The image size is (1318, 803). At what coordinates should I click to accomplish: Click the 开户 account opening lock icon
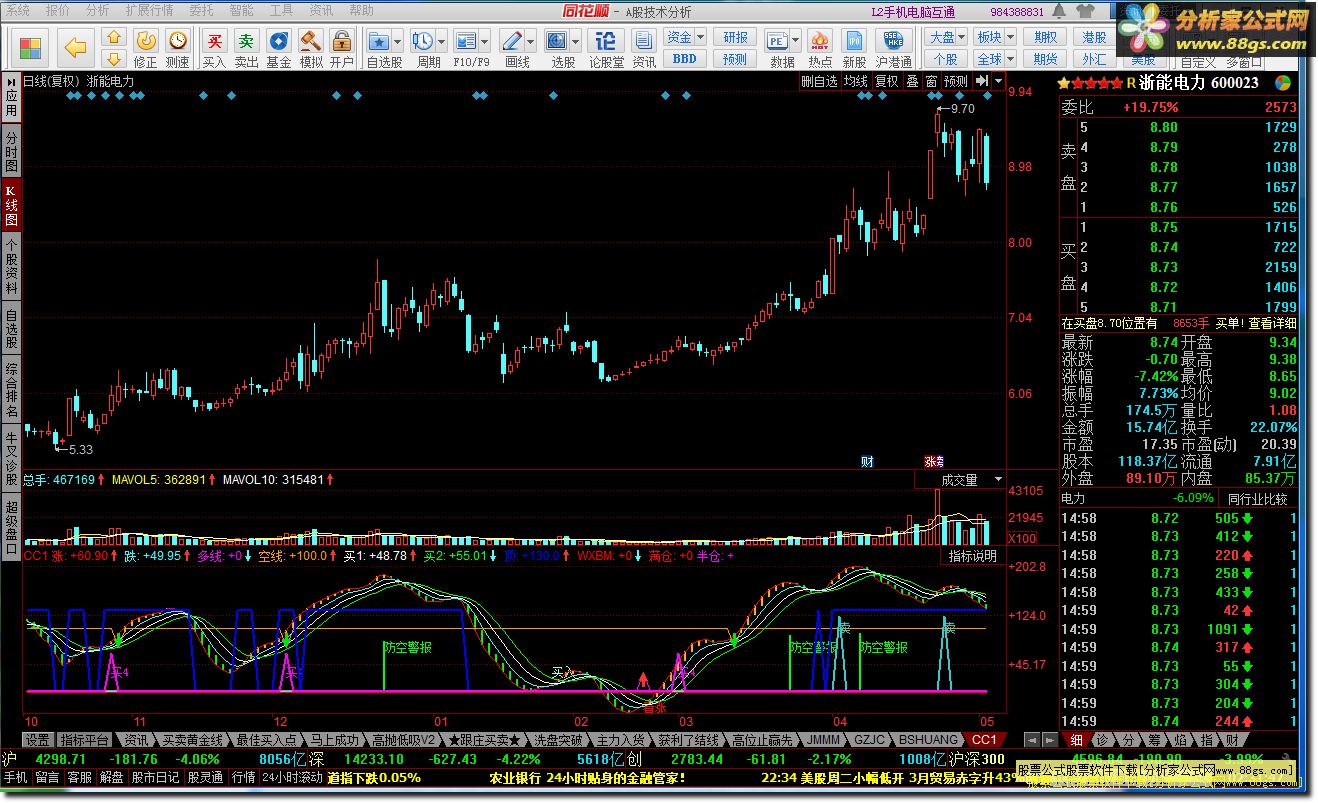click(x=342, y=47)
